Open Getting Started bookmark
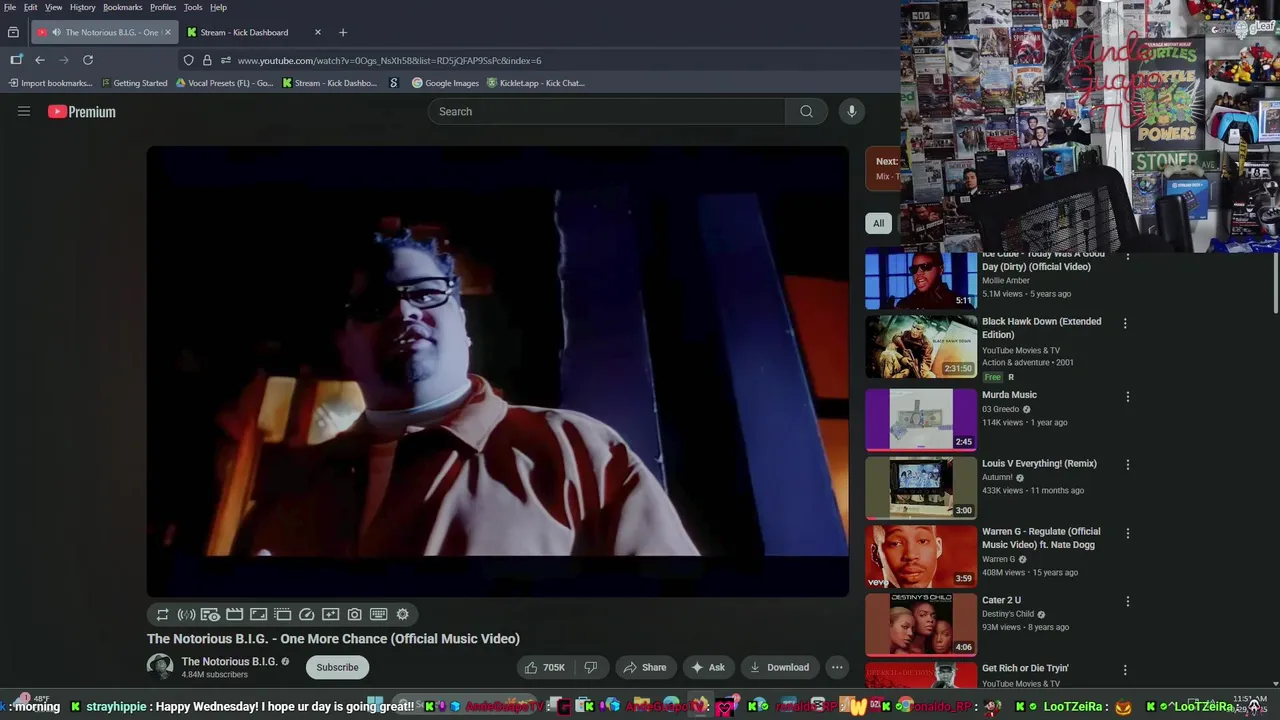The width and height of the screenshot is (1280, 720). point(134,83)
